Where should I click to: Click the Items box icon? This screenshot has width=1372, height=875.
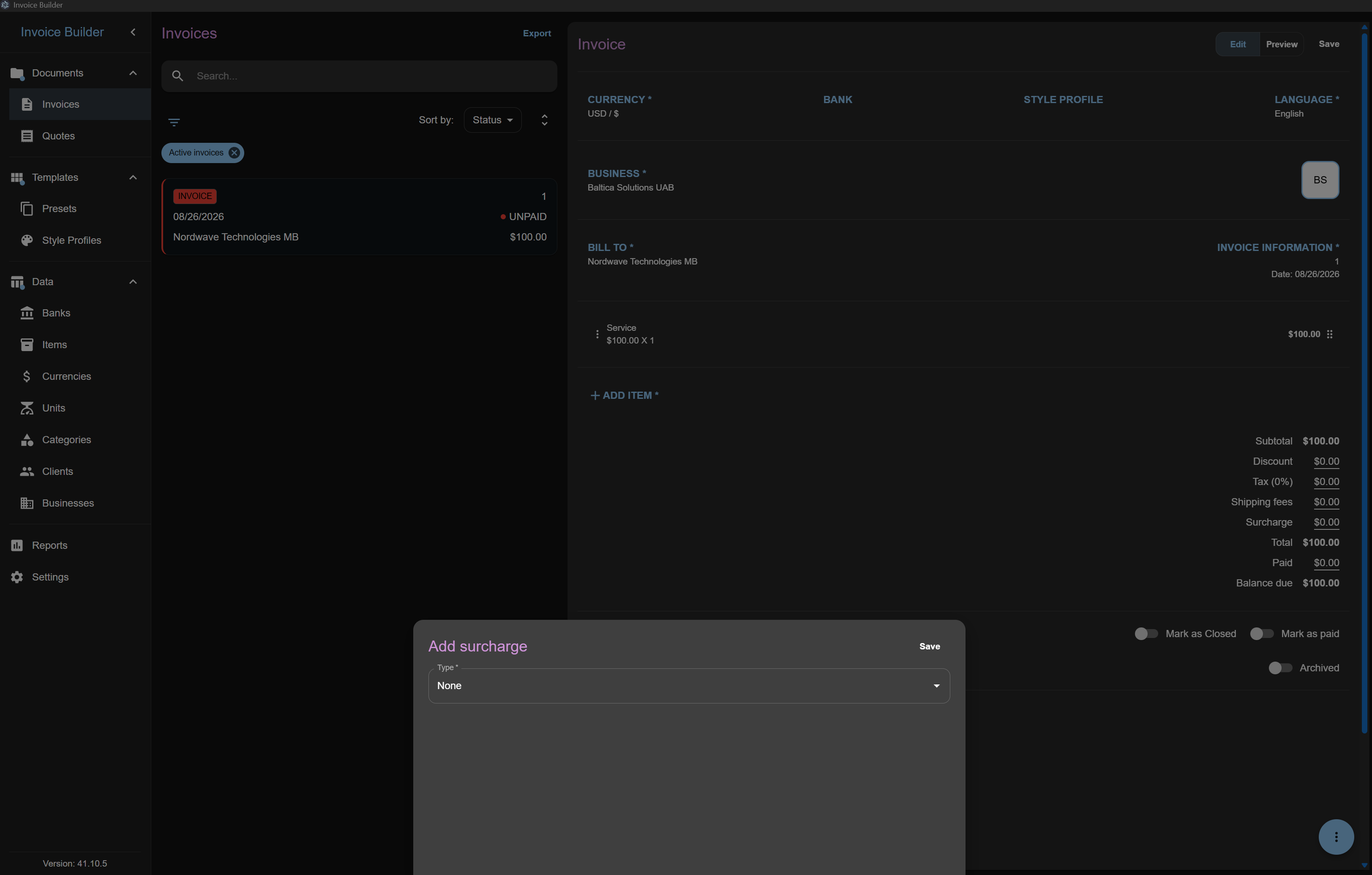(27, 345)
